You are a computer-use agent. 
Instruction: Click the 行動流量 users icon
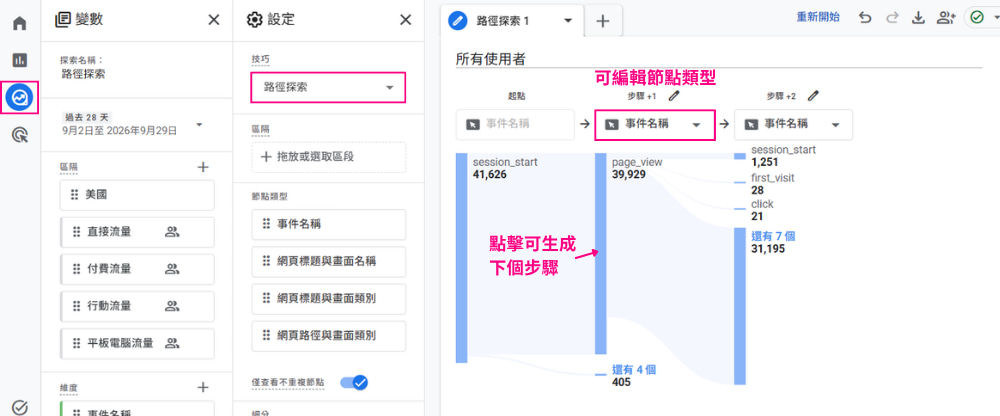click(x=172, y=306)
